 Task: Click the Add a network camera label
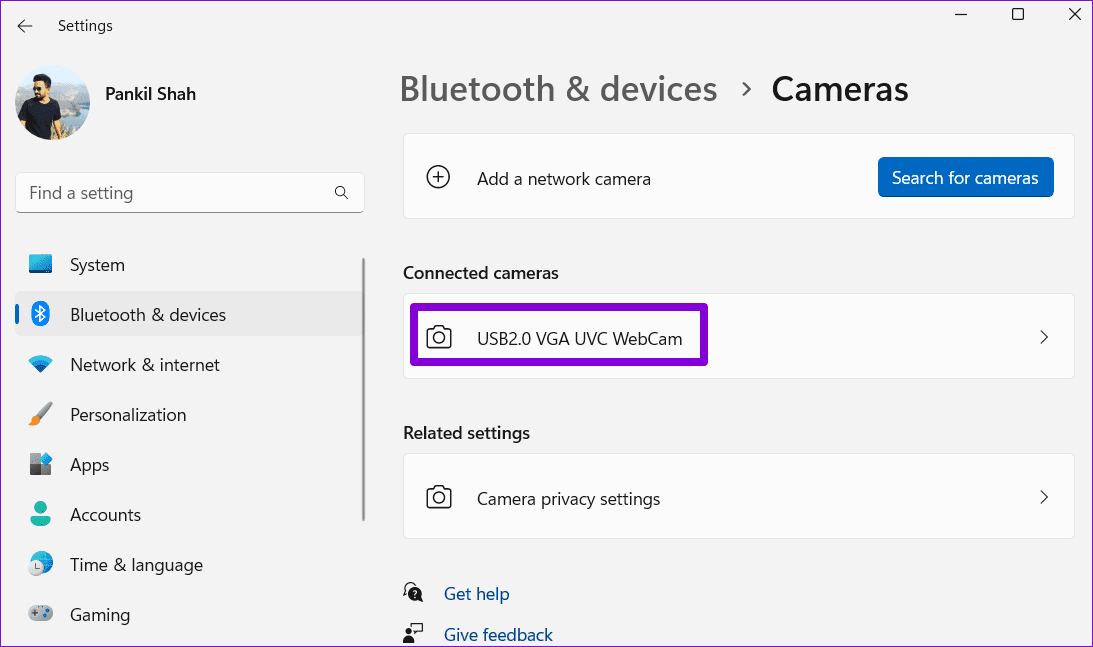point(564,179)
